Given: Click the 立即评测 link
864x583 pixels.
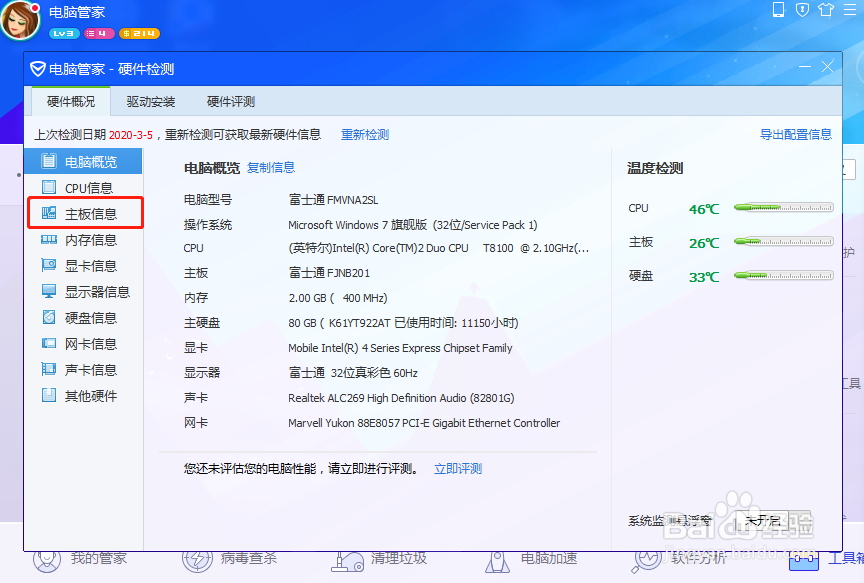Looking at the screenshot, I should click(x=458, y=469).
